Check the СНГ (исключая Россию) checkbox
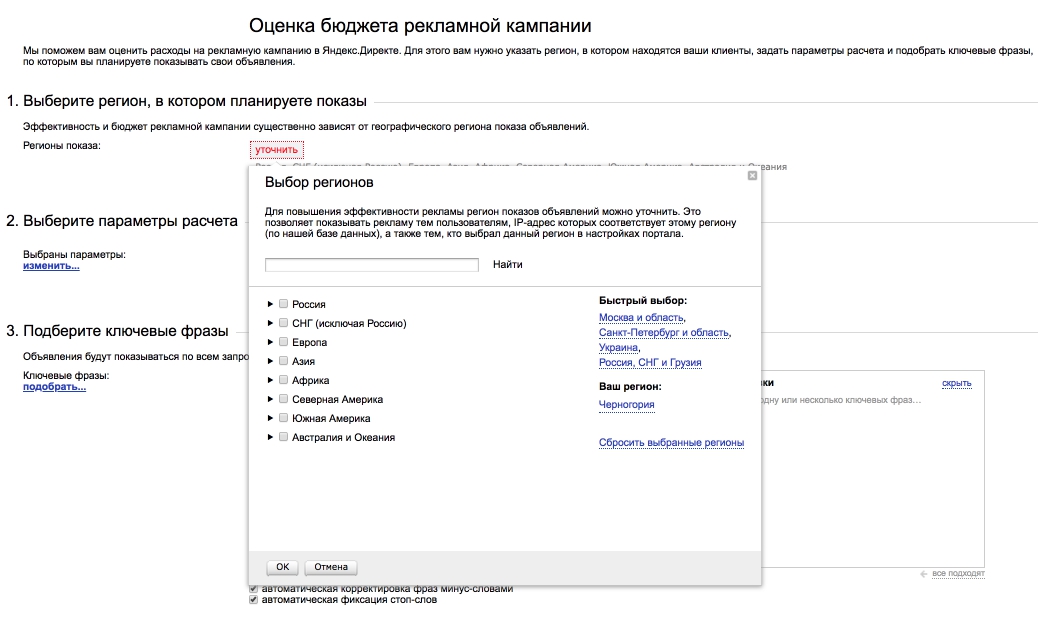This screenshot has width=1038, height=617. click(283, 323)
